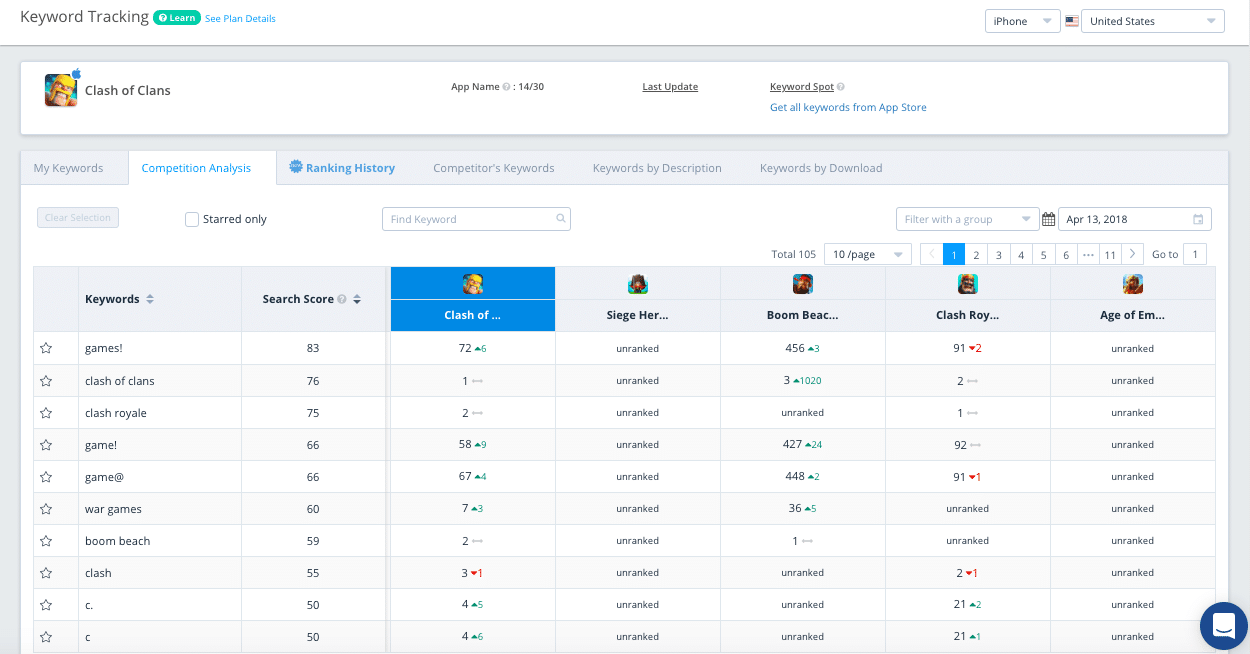Screen dimensions: 1250x654
Task: Click the Learn badge button
Action: click(x=177, y=18)
